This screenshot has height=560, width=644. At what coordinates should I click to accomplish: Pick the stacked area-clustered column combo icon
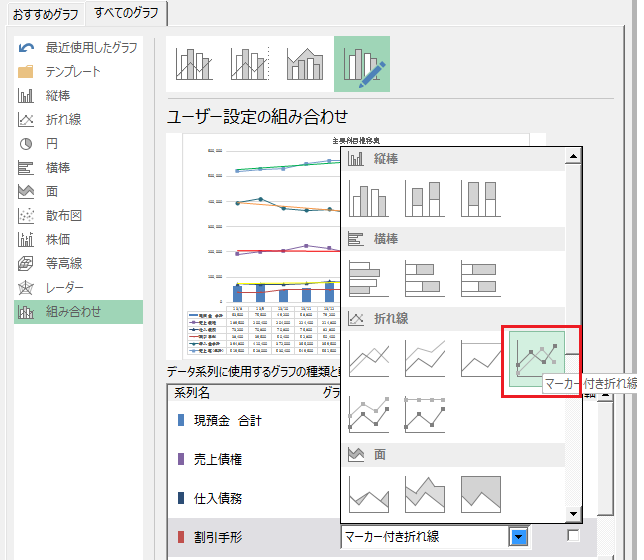pyautogui.click(x=306, y=65)
